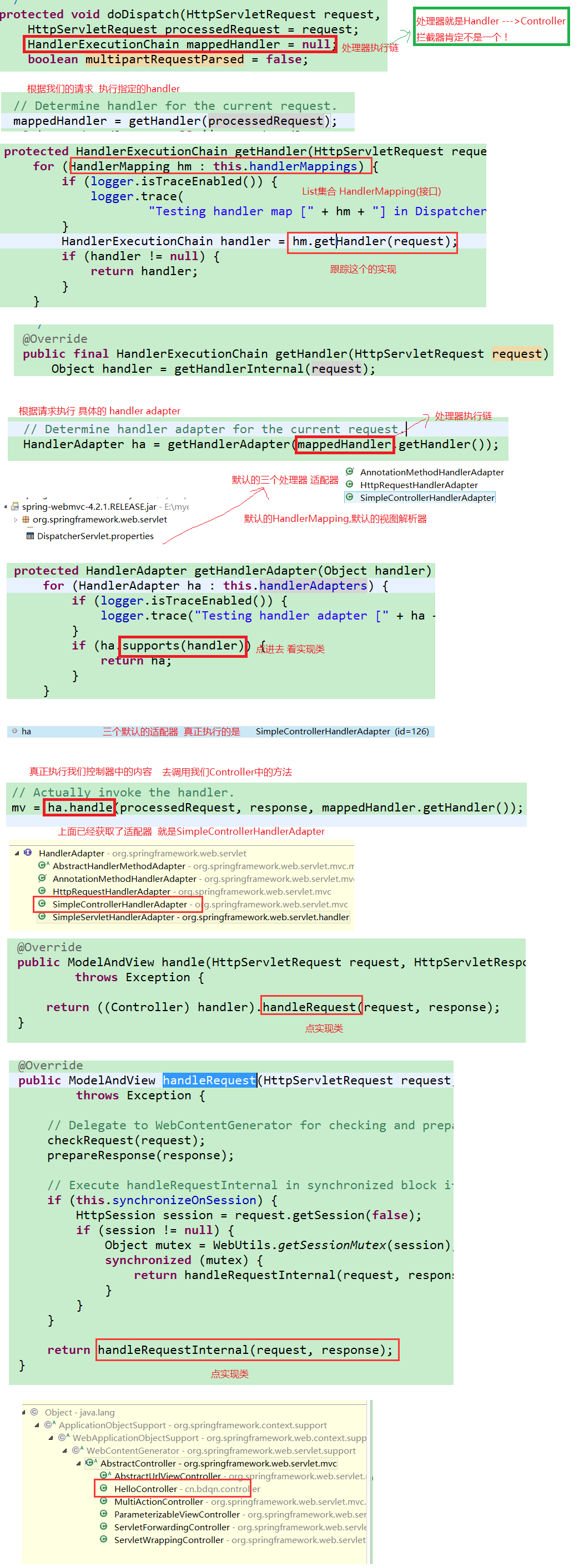Click 'prepareResponse(response);' line in code
Image resolution: width=579 pixels, height=1568 pixels.
[140, 1155]
